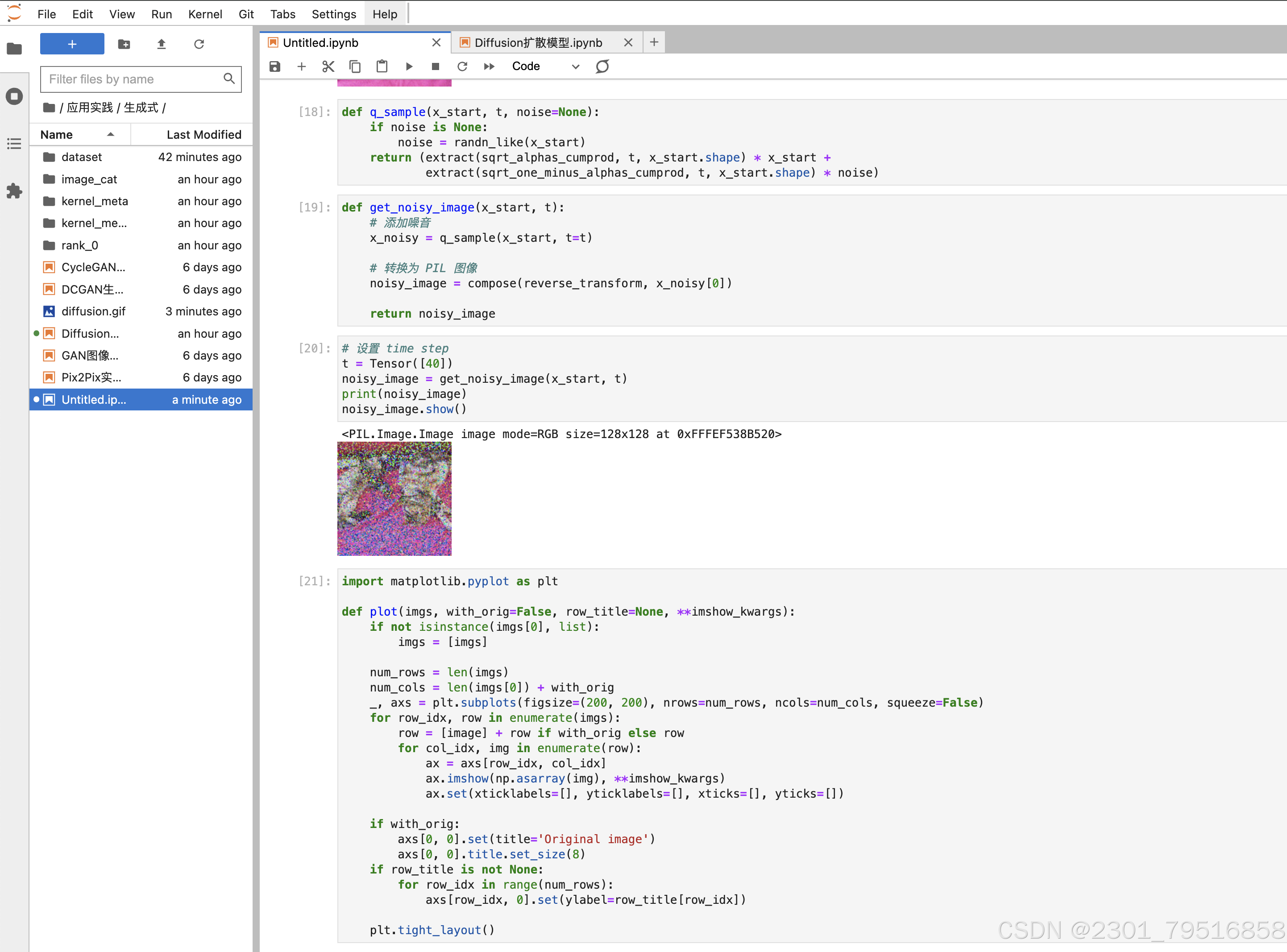
Task: Open the Running Terminals and Kernels sidebar
Action: point(14,96)
